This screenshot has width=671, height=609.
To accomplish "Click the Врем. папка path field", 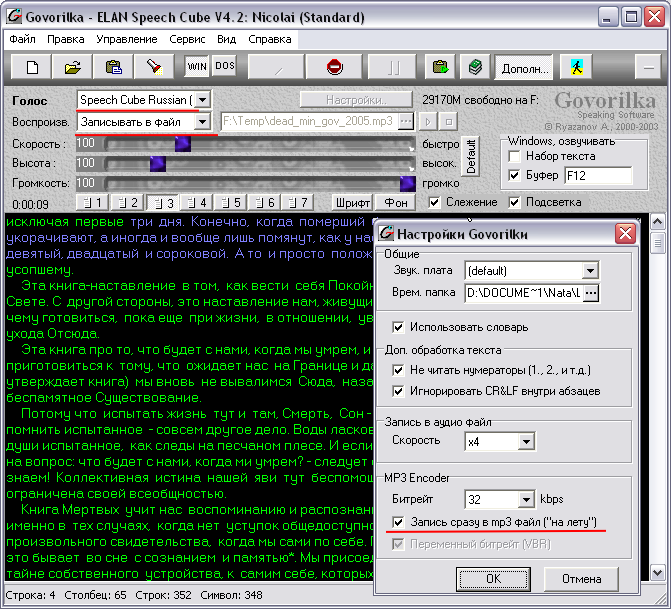I will pos(524,293).
